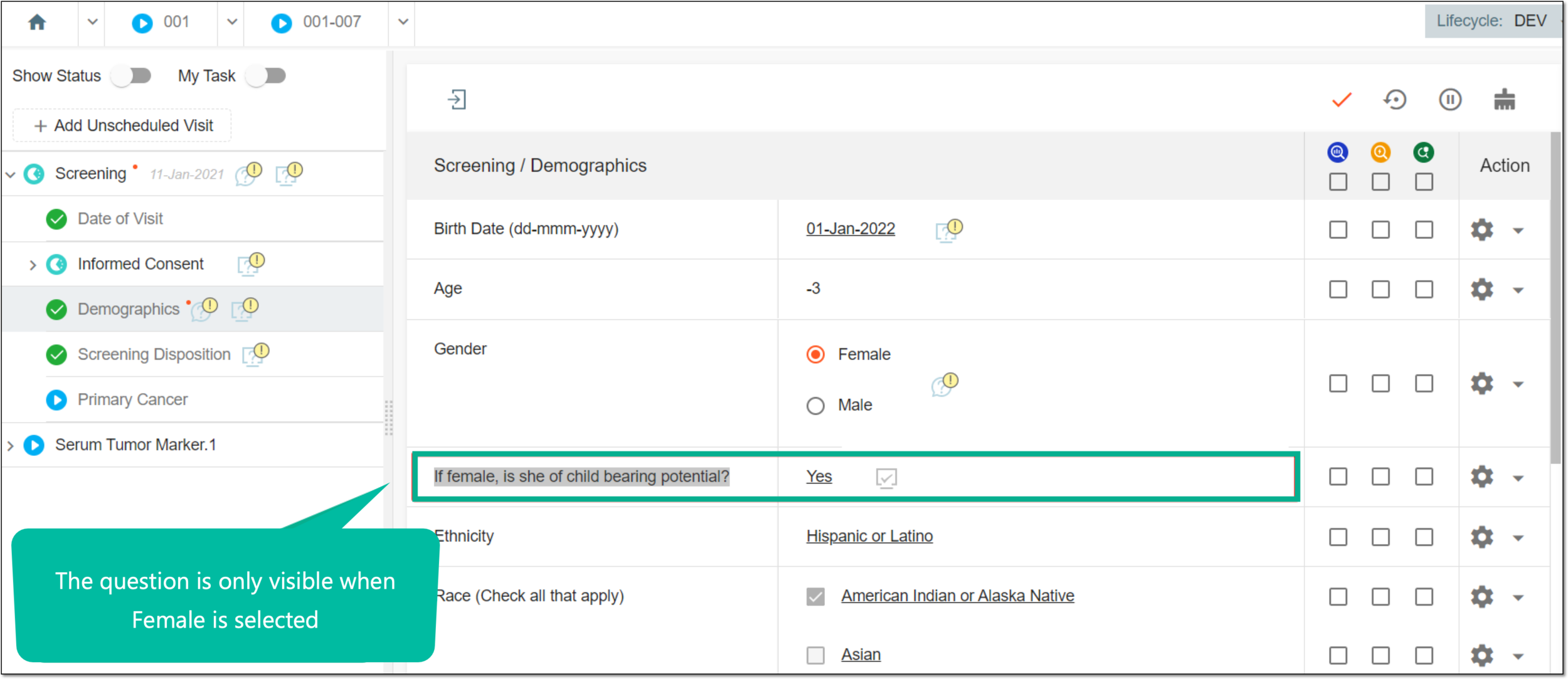Select the Male radio button

[x=815, y=406]
